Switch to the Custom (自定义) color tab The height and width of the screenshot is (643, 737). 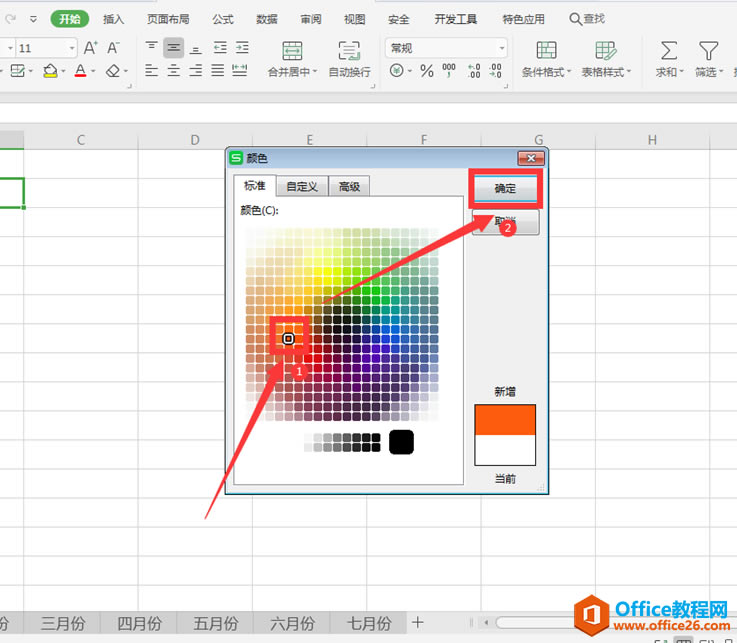[x=302, y=187]
